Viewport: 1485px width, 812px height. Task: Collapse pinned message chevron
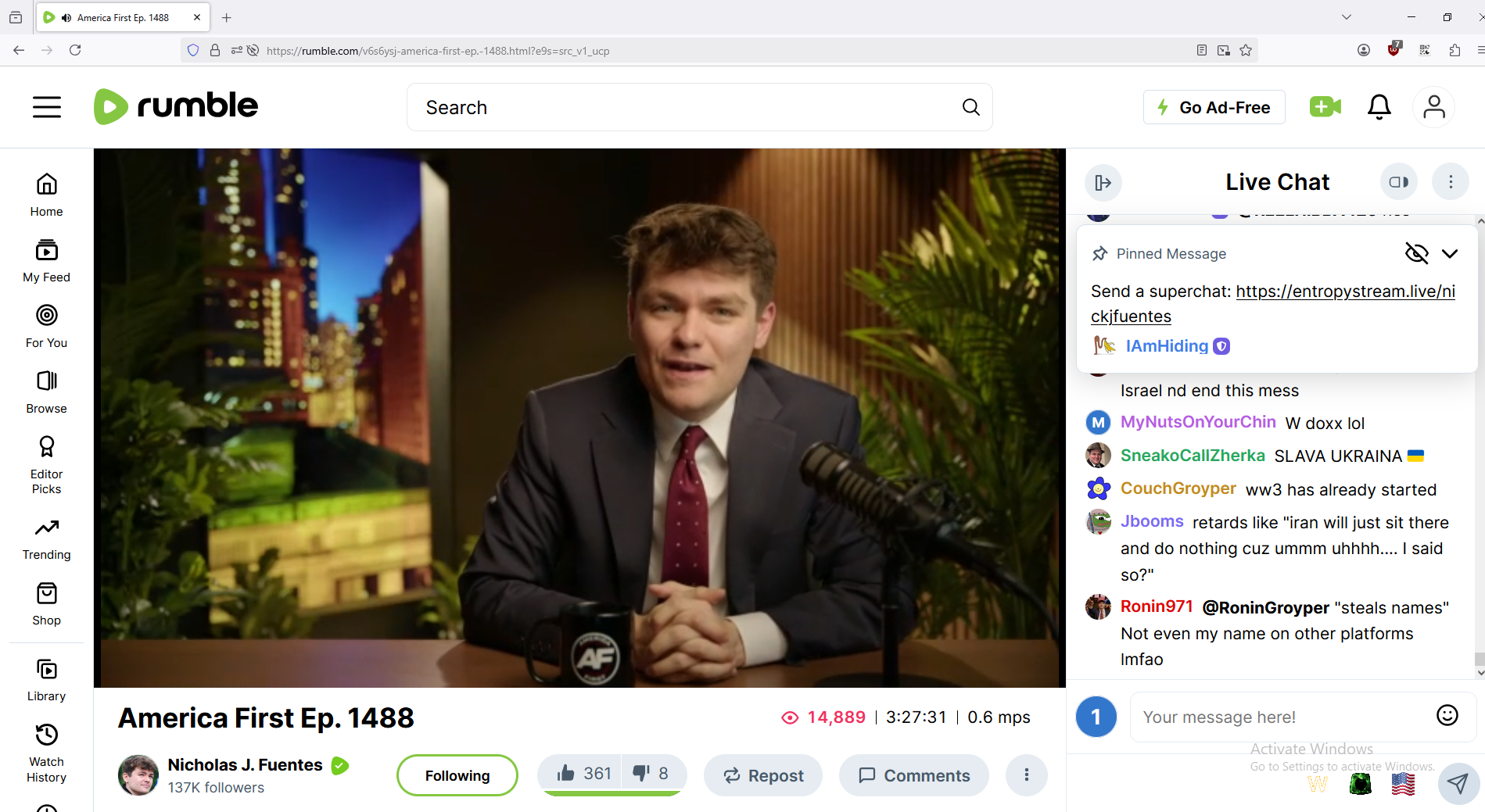1450,253
